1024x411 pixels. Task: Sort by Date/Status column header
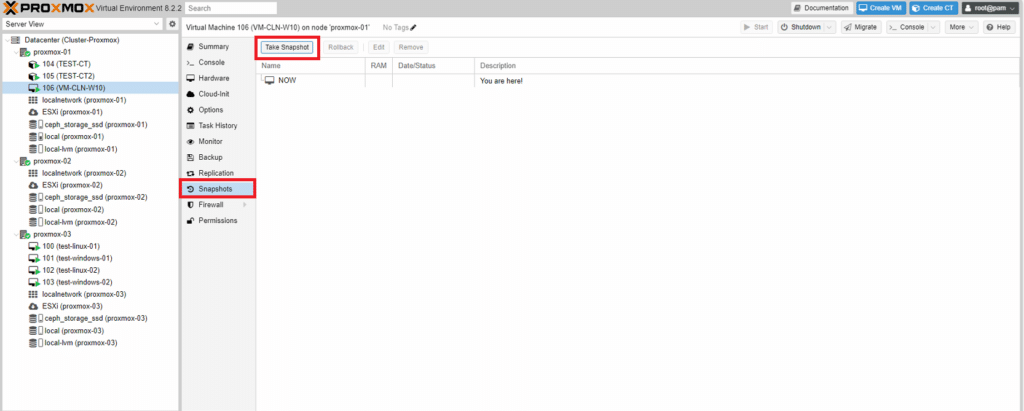(x=434, y=66)
